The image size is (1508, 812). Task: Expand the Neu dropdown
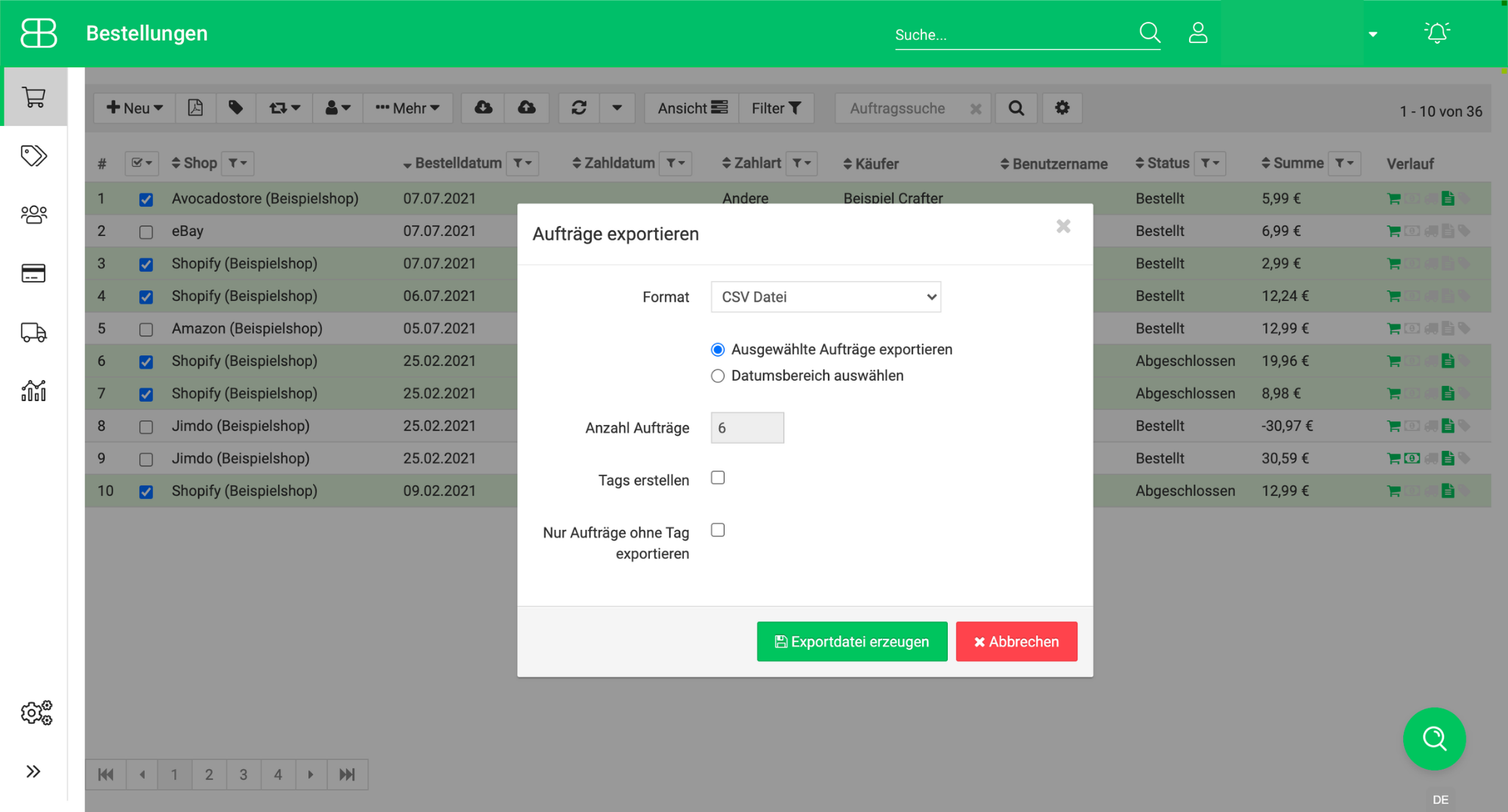[133, 108]
